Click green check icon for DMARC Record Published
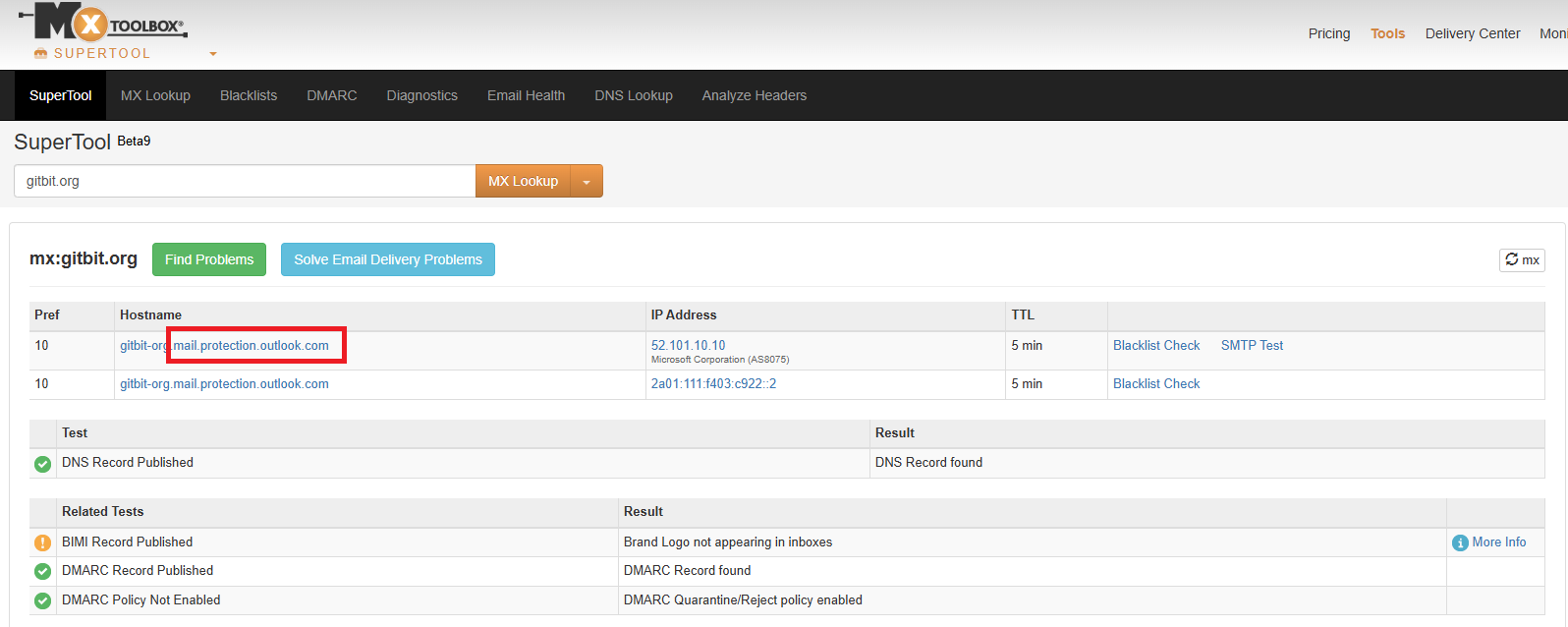1568x627 pixels. pos(42,571)
